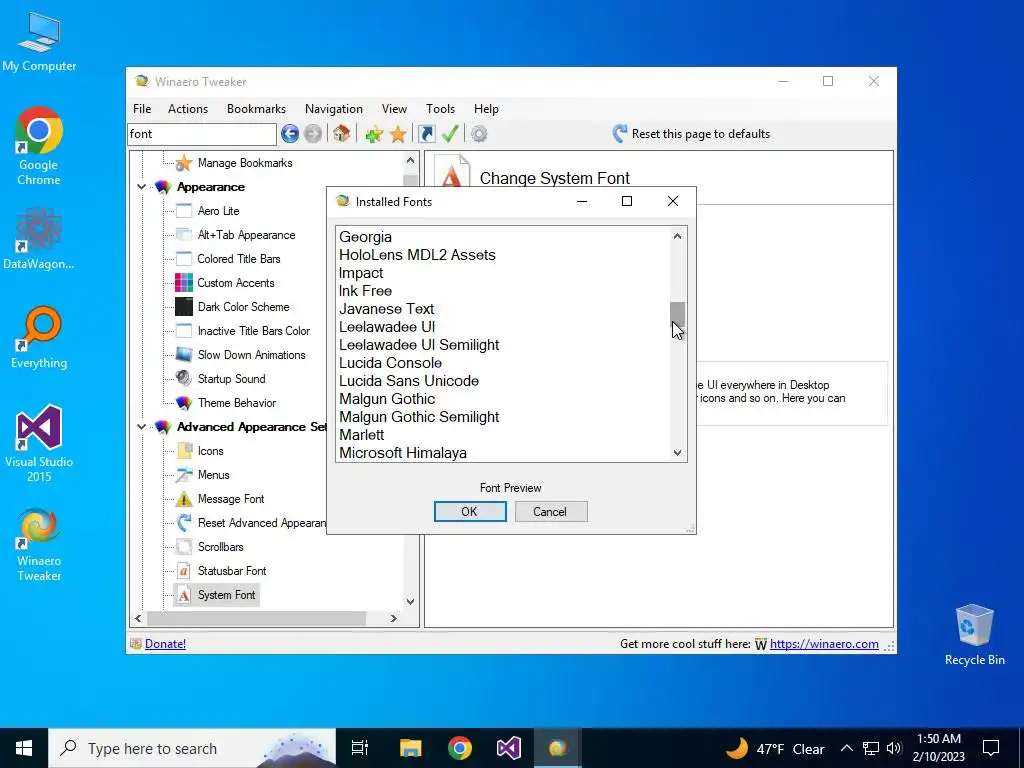The width and height of the screenshot is (1024, 768).
Task: Select the Dark Color Scheme black icon
Action: click(x=184, y=307)
